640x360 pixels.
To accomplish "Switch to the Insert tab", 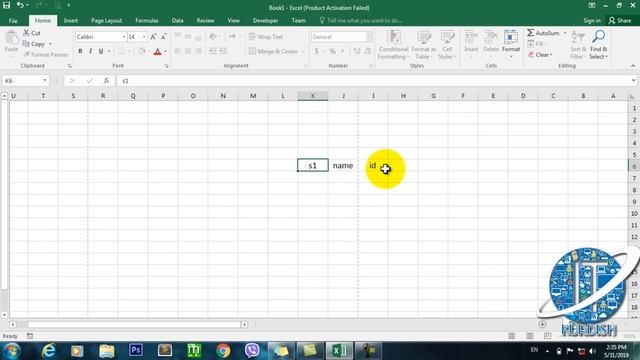I will [x=71, y=20].
